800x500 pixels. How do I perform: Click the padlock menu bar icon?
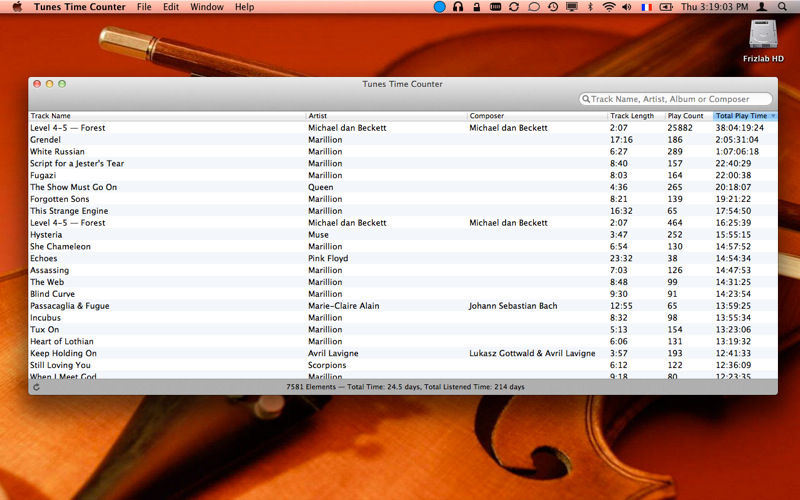[477, 7]
